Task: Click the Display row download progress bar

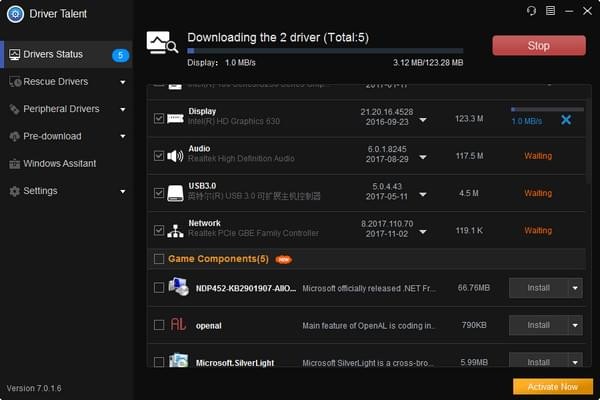Action: pos(547,109)
